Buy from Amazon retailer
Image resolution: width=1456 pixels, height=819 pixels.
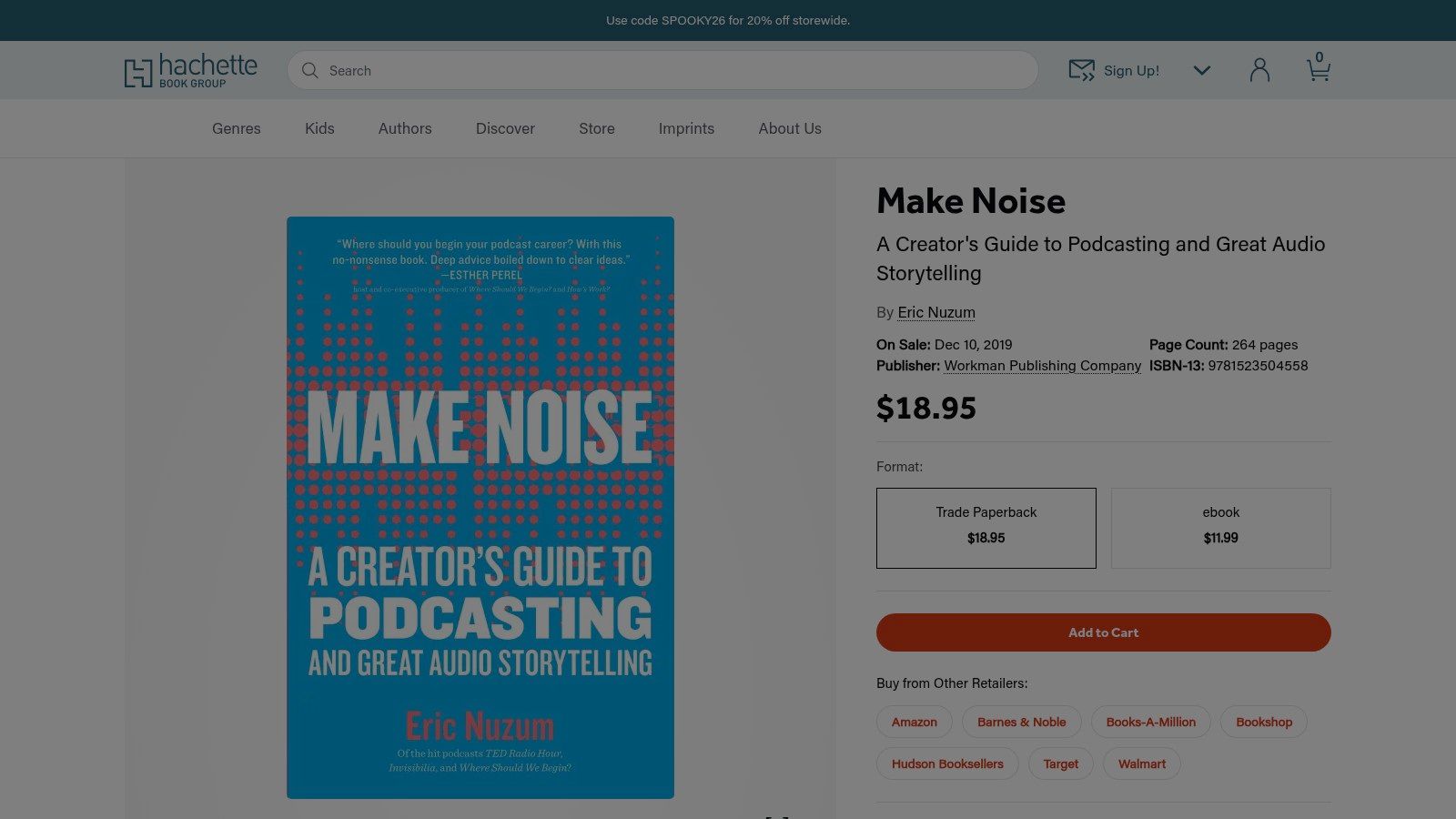(915, 722)
